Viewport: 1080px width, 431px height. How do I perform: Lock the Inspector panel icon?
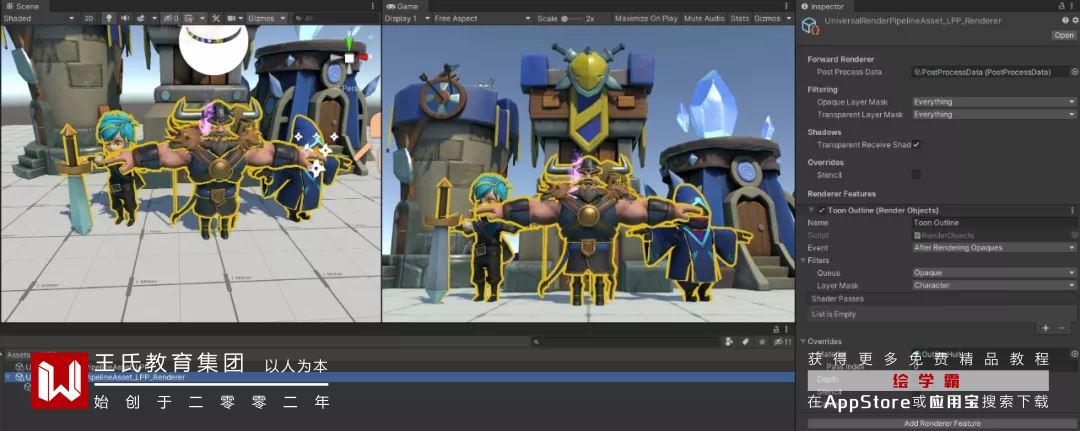[1062, 6]
